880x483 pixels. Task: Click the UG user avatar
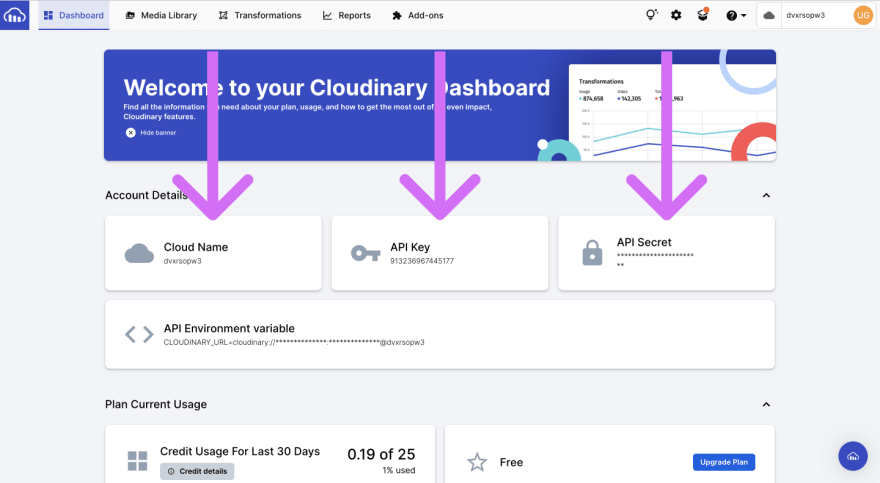(x=863, y=15)
